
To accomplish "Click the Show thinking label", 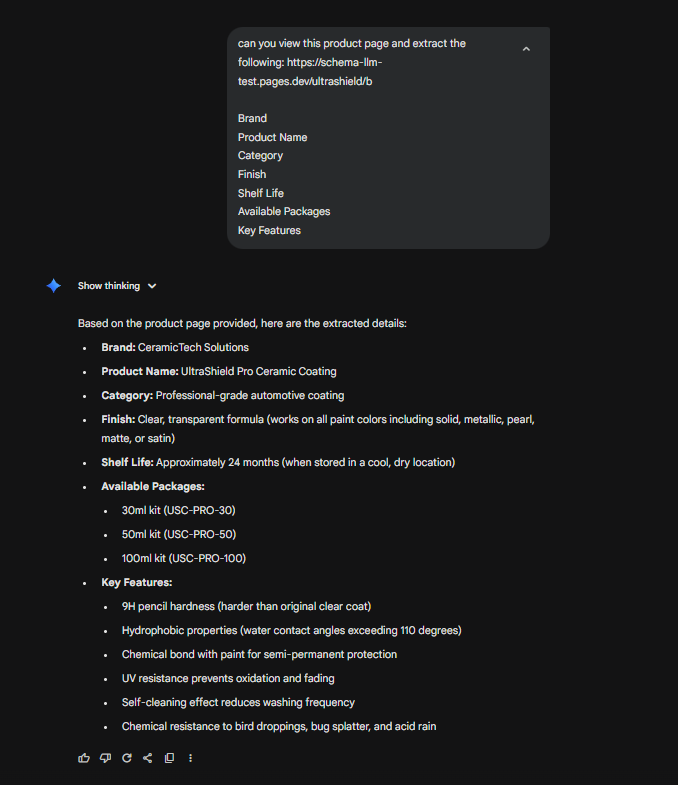I will (109, 286).
